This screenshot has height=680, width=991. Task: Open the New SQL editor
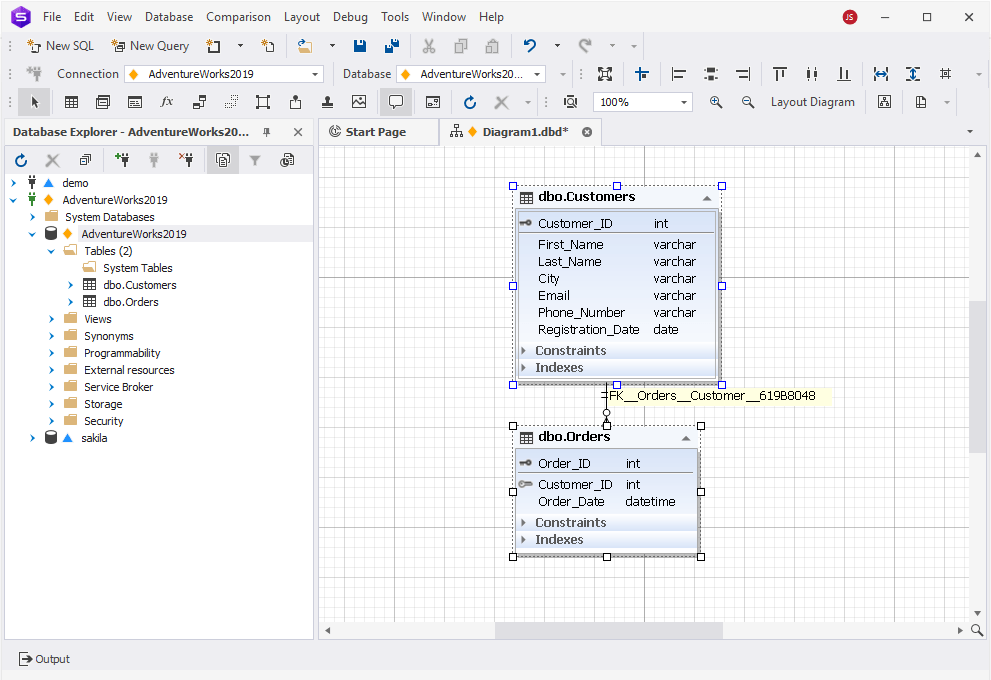59,45
